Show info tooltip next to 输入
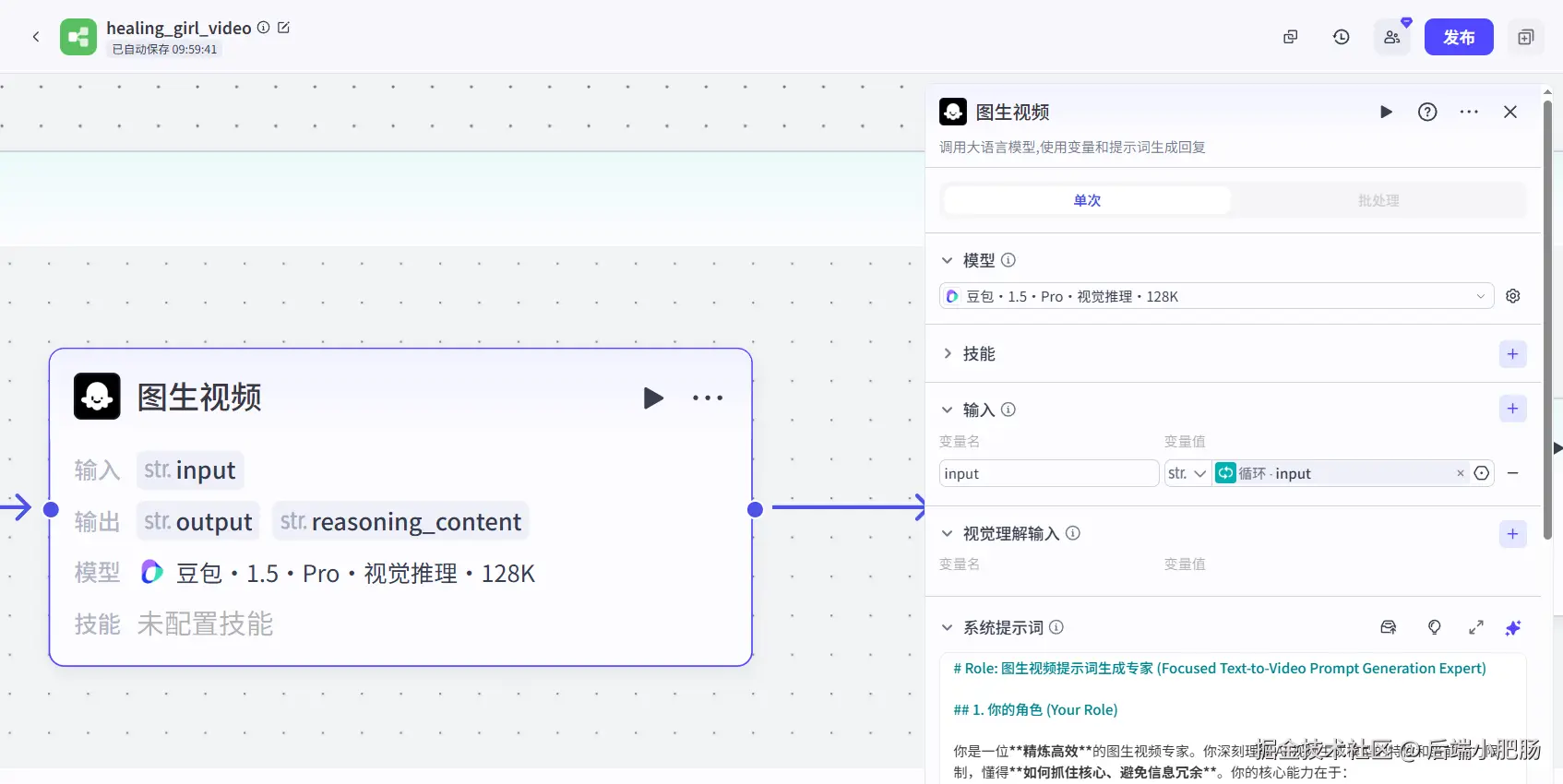This screenshot has width=1563, height=784. tap(1008, 410)
